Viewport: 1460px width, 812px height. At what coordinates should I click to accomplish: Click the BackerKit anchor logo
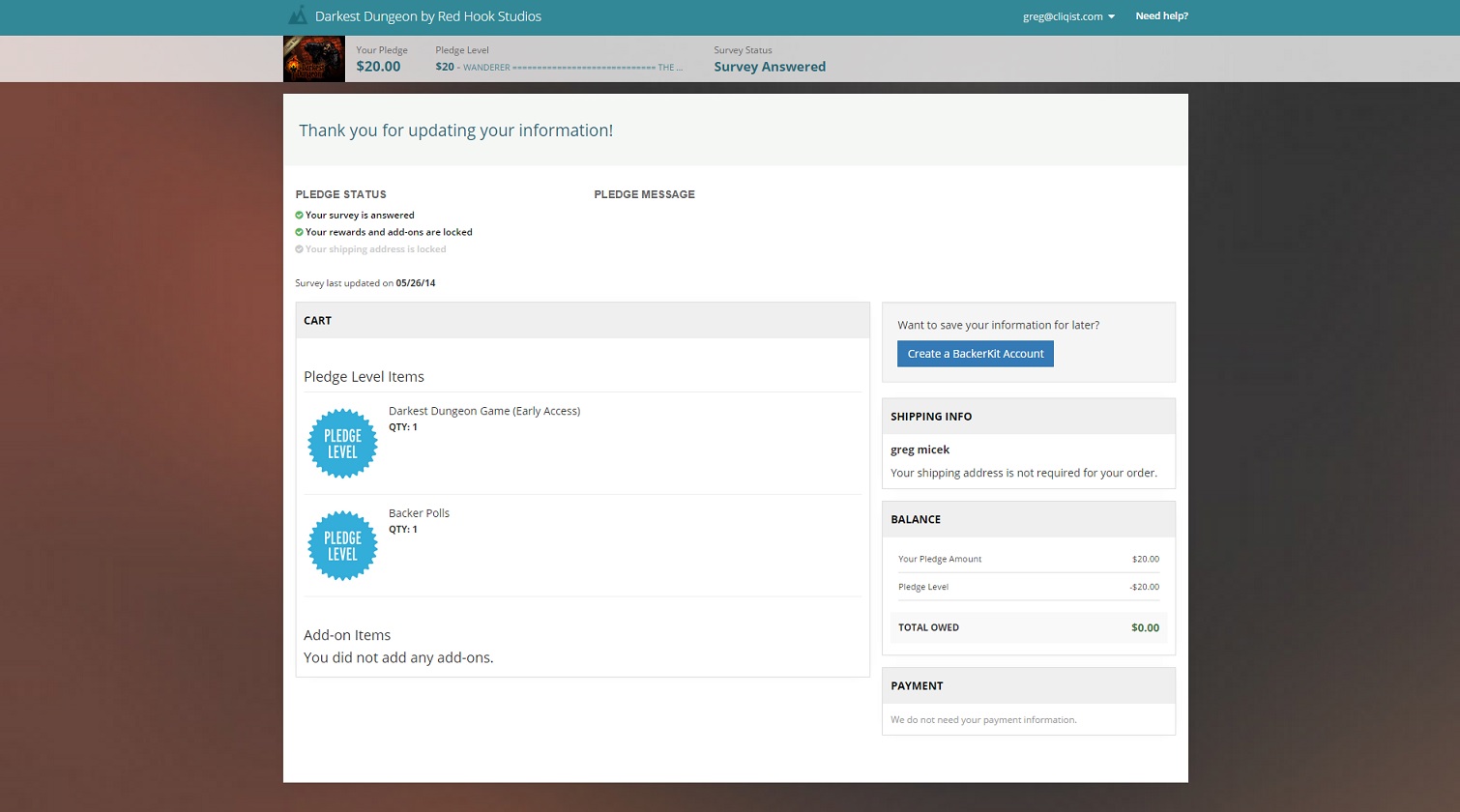click(298, 15)
